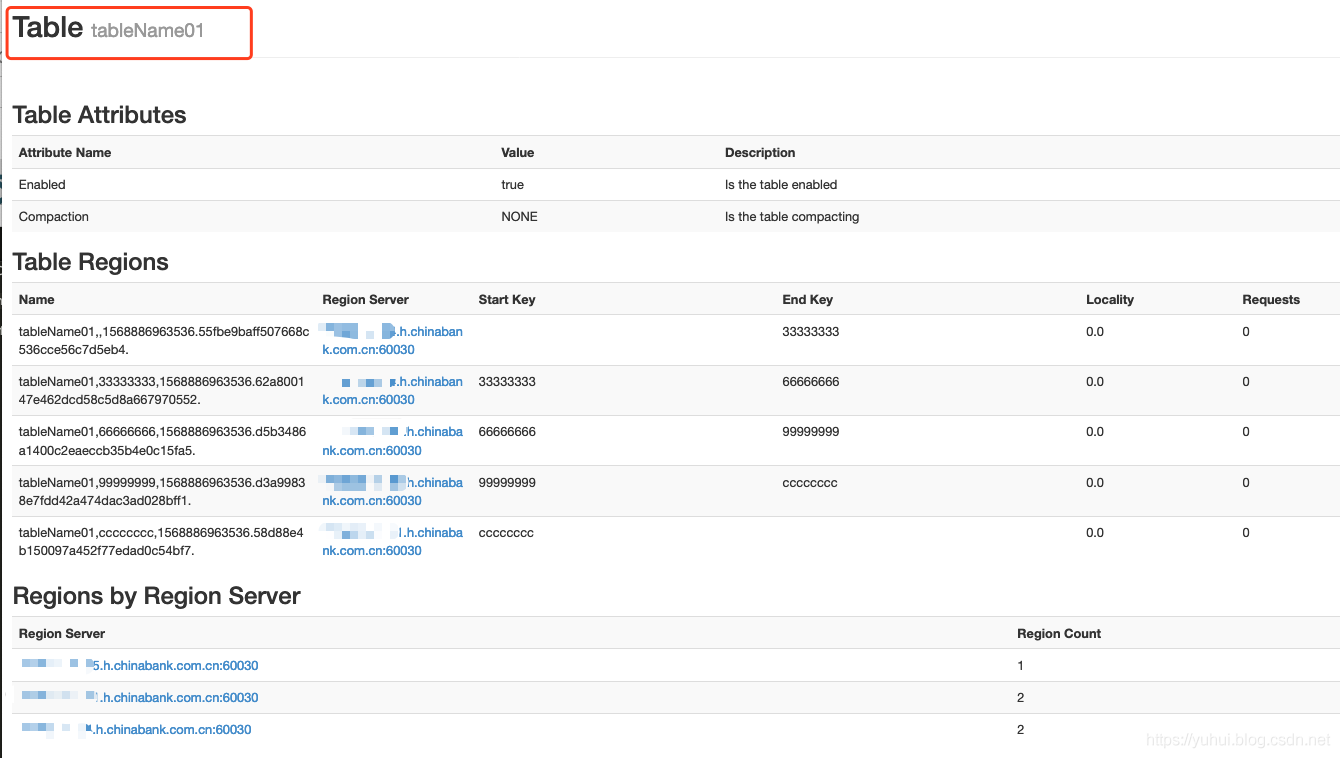The image size is (1340, 758).
Task: Click 'Region Server' header in Regions by Region Server
Action: pos(62,634)
